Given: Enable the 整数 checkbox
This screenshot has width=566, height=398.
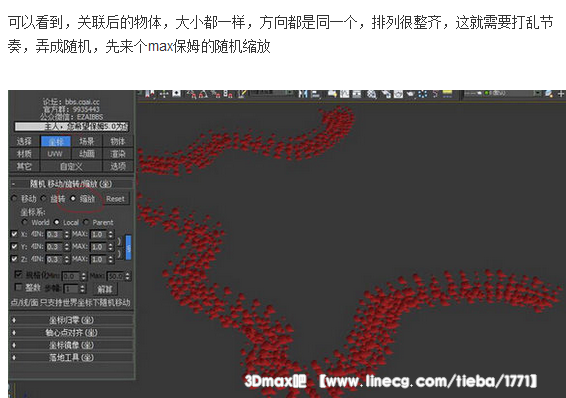Looking at the screenshot, I should point(18,287).
